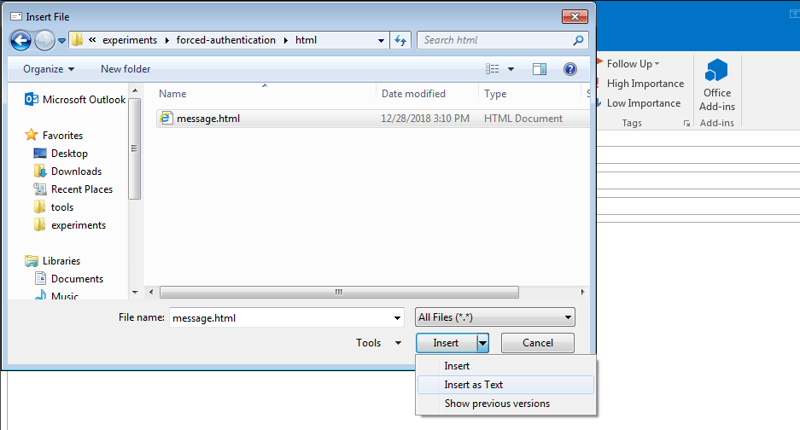The image size is (800, 430).
Task: Click the magnifier search icon
Action: pyautogui.click(x=578, y=40)
